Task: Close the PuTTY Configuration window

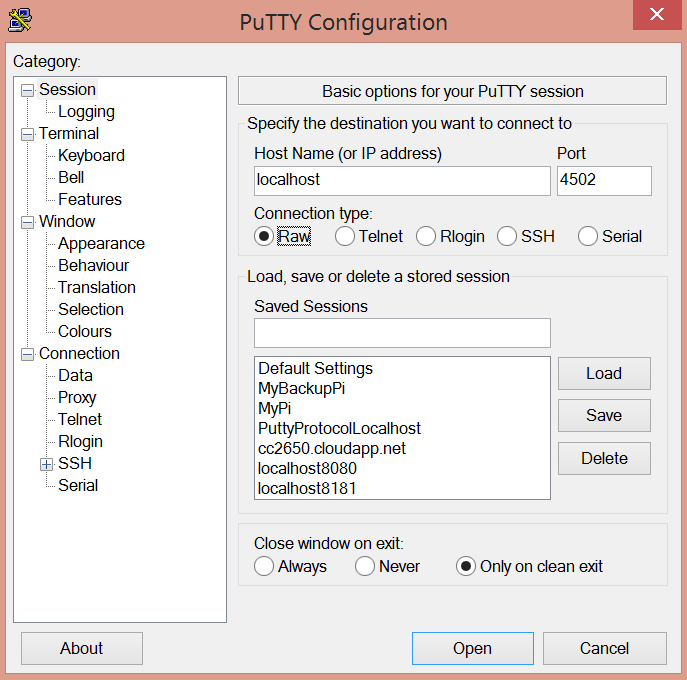Action: pyautogui.click(x=656, y=15)
